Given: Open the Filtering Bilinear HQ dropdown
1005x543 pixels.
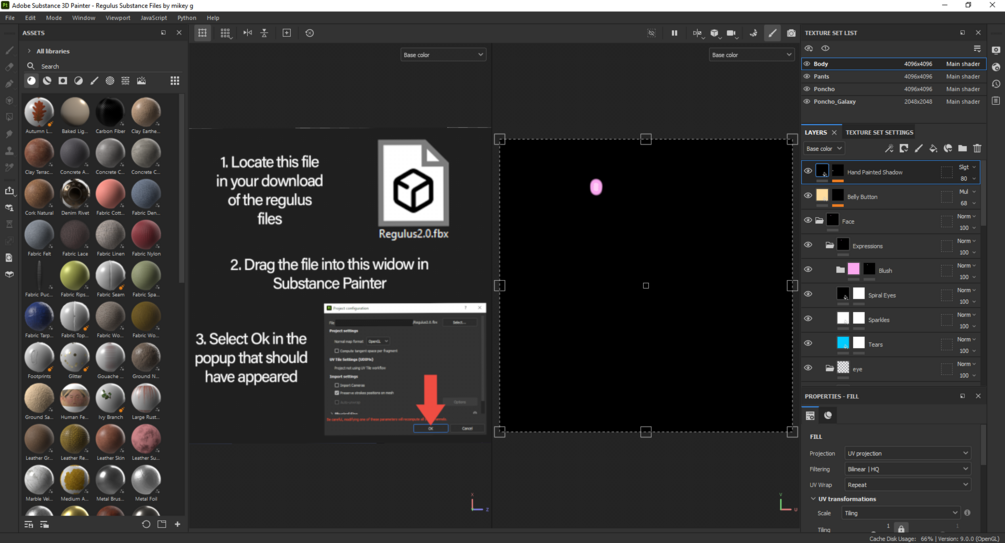Looking at the screenshot, I should tap(908, 469).
